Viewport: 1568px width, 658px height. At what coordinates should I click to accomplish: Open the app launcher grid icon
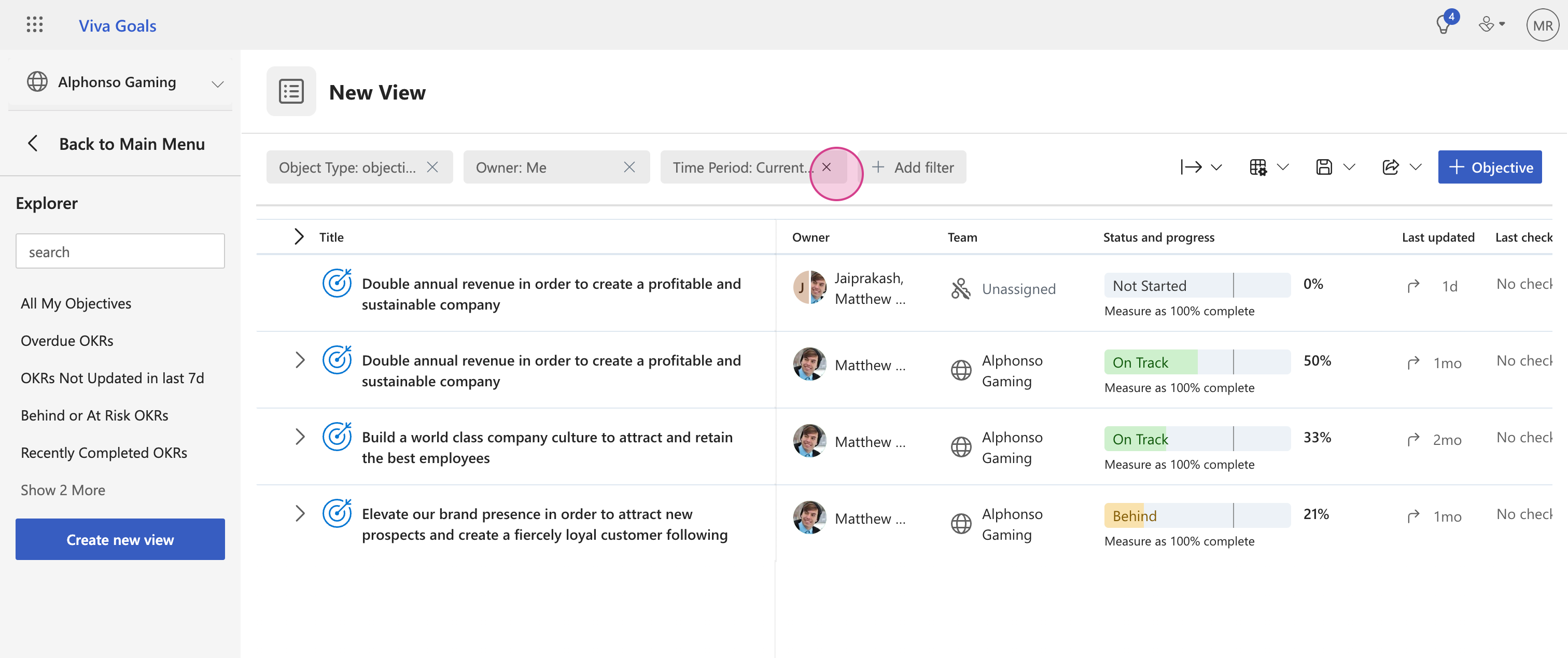35,25
